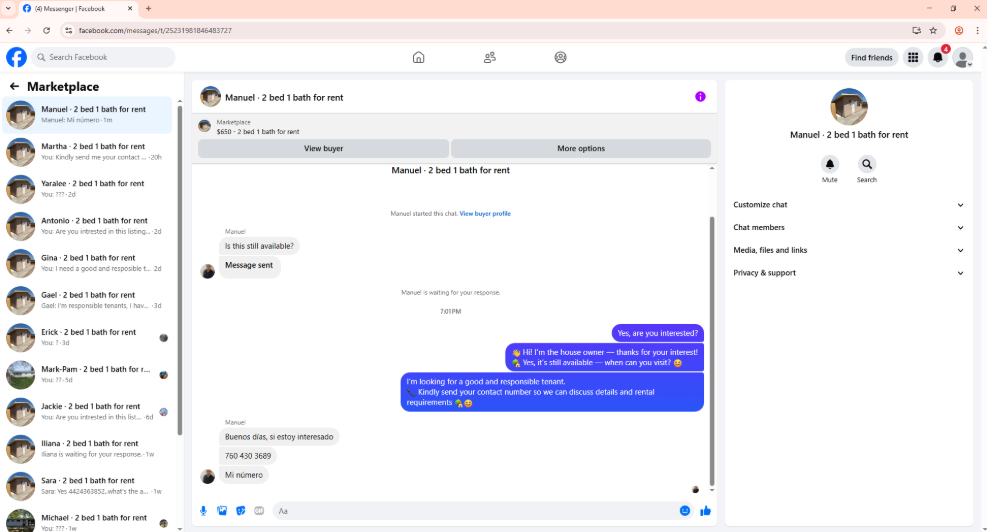
Task: Expand Privacy & support section
Action: pyautogui.click(x=848, y=273)
